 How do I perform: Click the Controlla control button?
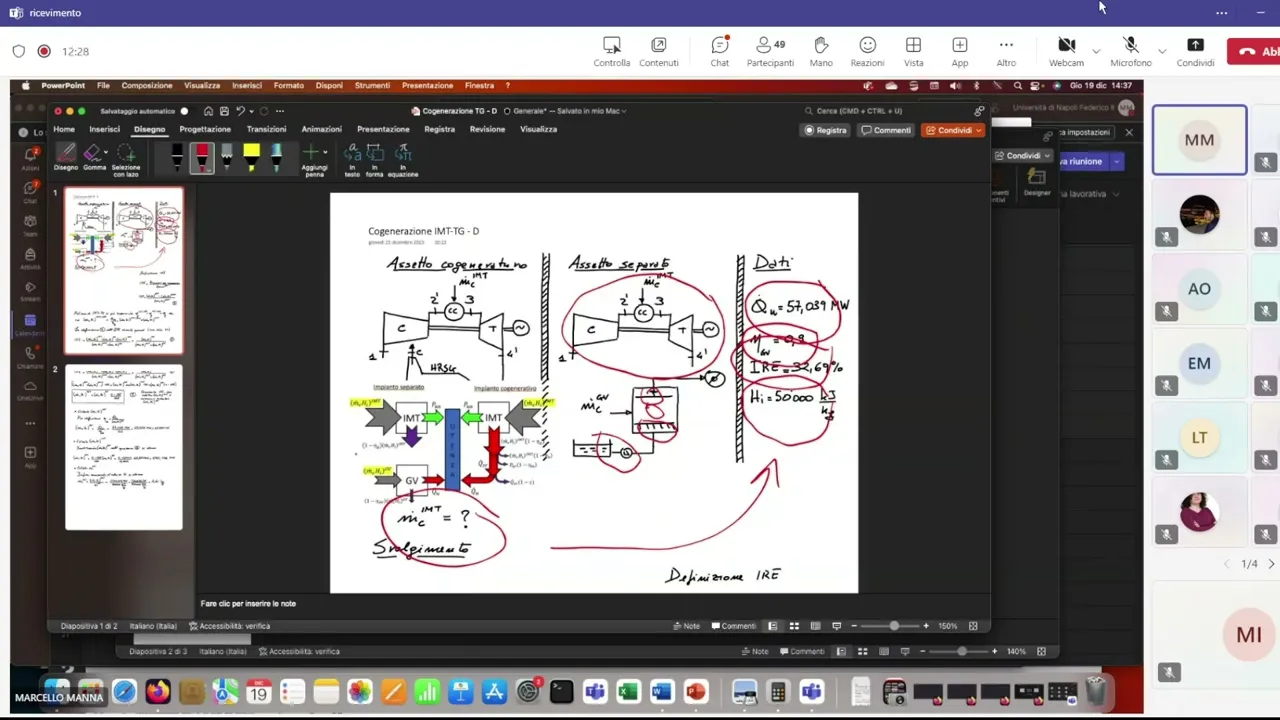(612, 51)
